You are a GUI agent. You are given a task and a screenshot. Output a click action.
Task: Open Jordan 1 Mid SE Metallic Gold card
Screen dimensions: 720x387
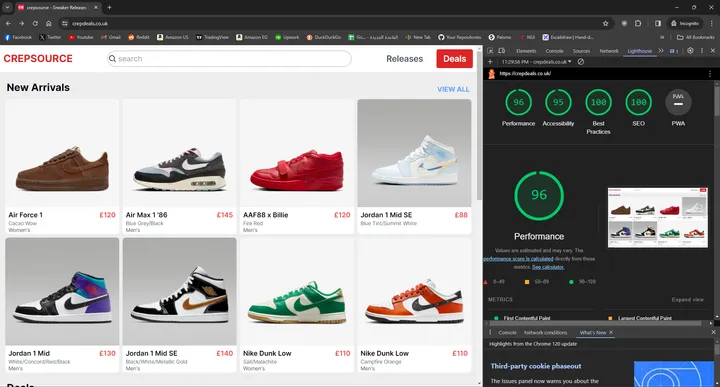(180, 305)
